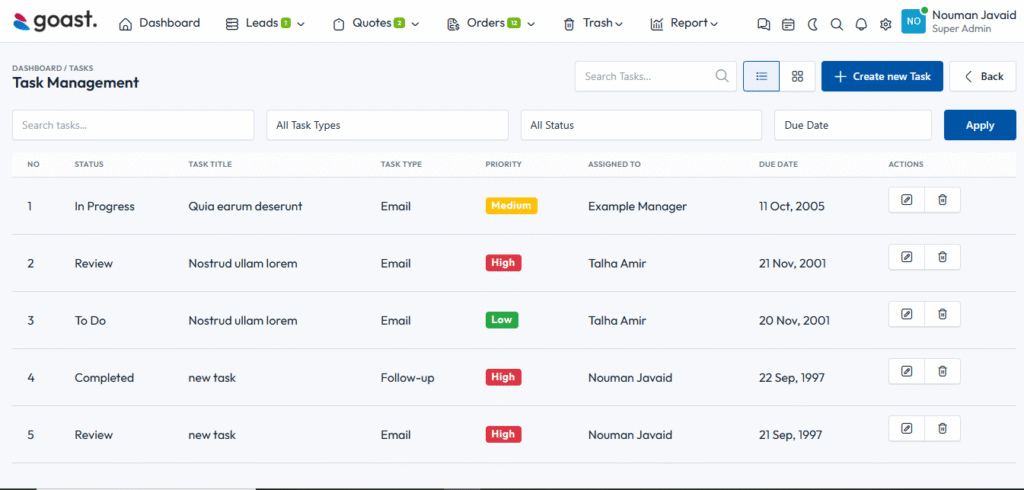Screen dimensions: 1024x490
Task: Click the goast logo
Action: tap(55, 22)
